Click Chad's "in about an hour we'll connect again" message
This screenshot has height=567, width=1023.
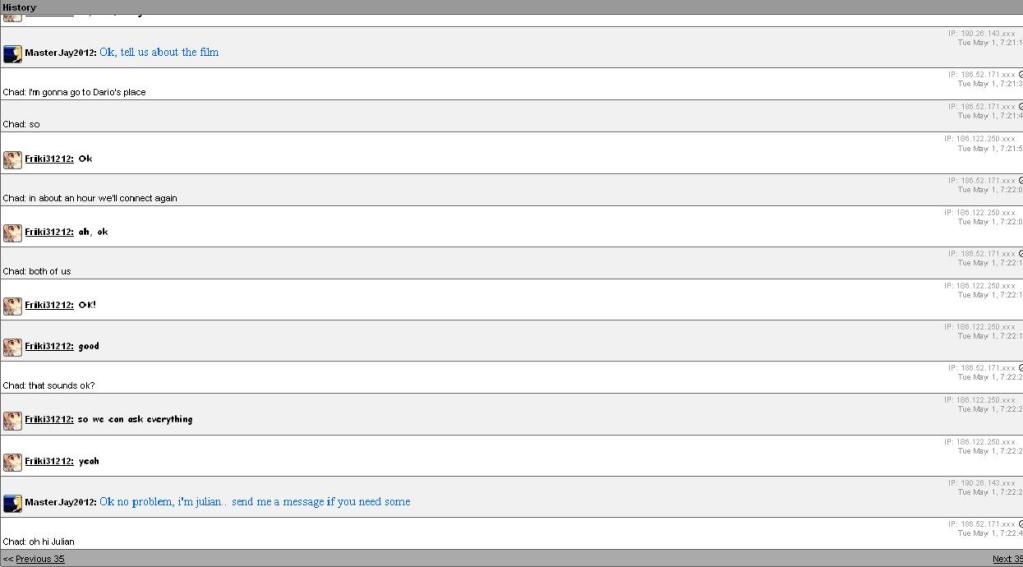coord(90,198)
